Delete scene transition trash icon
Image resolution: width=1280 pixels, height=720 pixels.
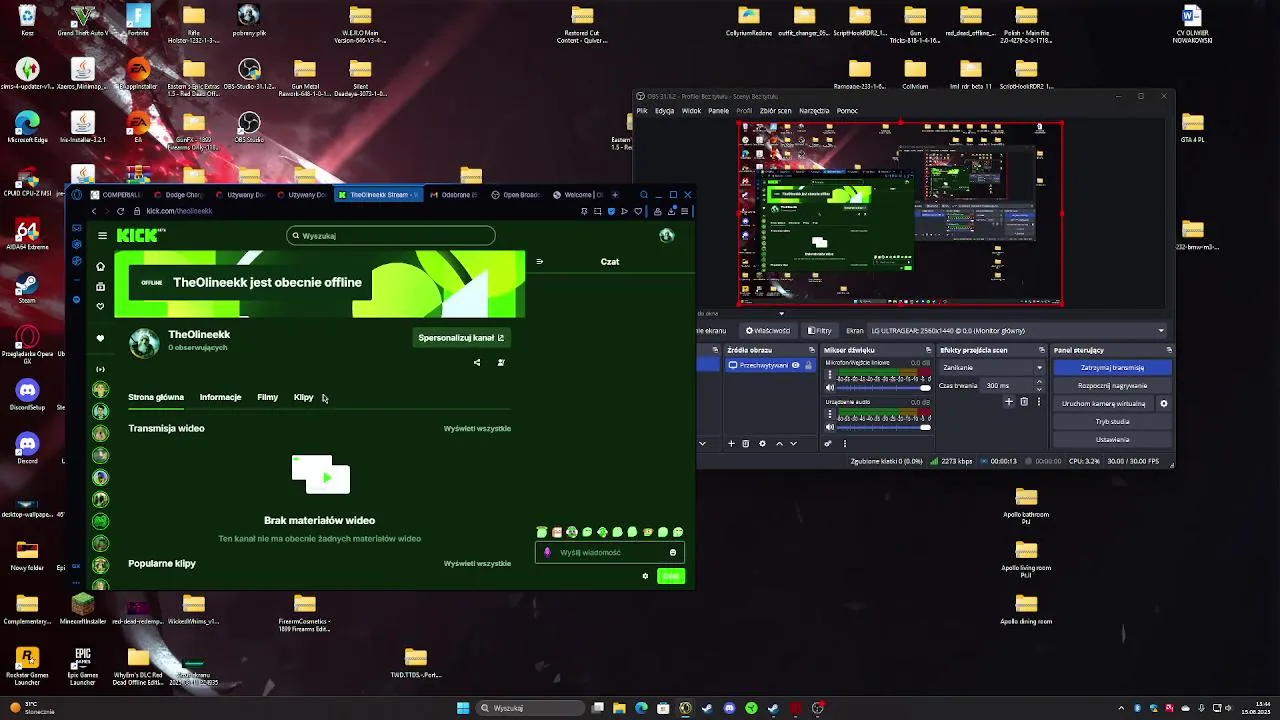coord(1024,402)
